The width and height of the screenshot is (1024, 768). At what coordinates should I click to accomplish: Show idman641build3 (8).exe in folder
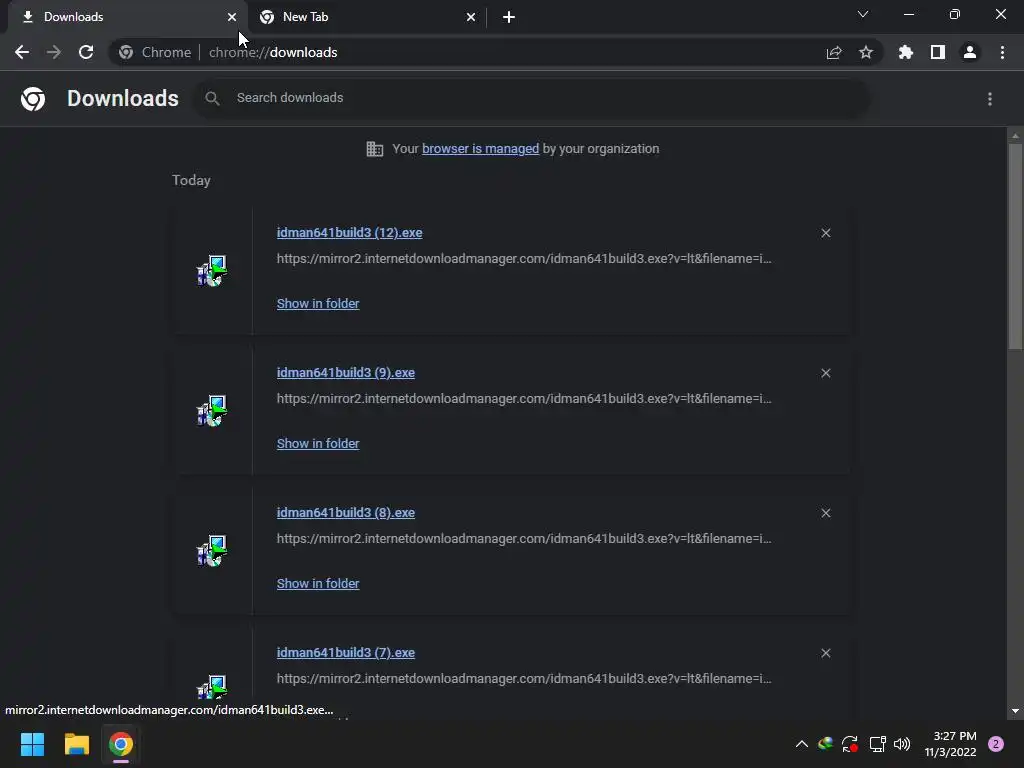[318, 584]
